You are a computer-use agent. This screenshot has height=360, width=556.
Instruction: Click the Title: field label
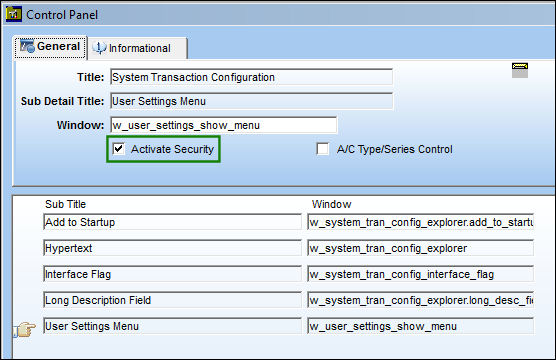coord(91,77)
